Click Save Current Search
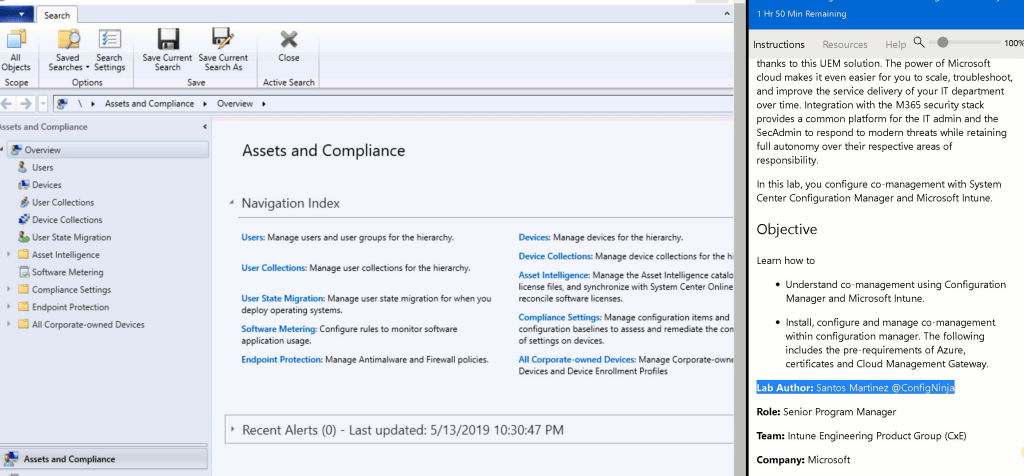1024x476 pixels. [167, 50]
